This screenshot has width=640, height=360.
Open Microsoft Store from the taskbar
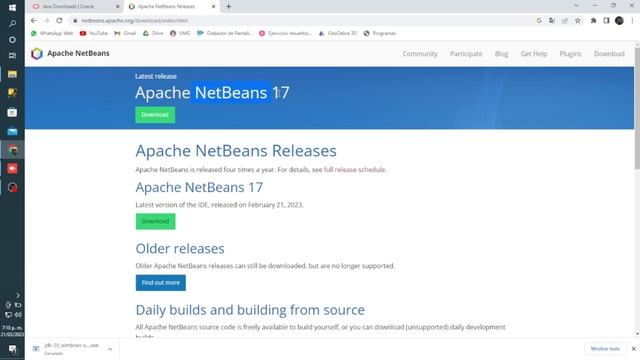click(12, 112)
